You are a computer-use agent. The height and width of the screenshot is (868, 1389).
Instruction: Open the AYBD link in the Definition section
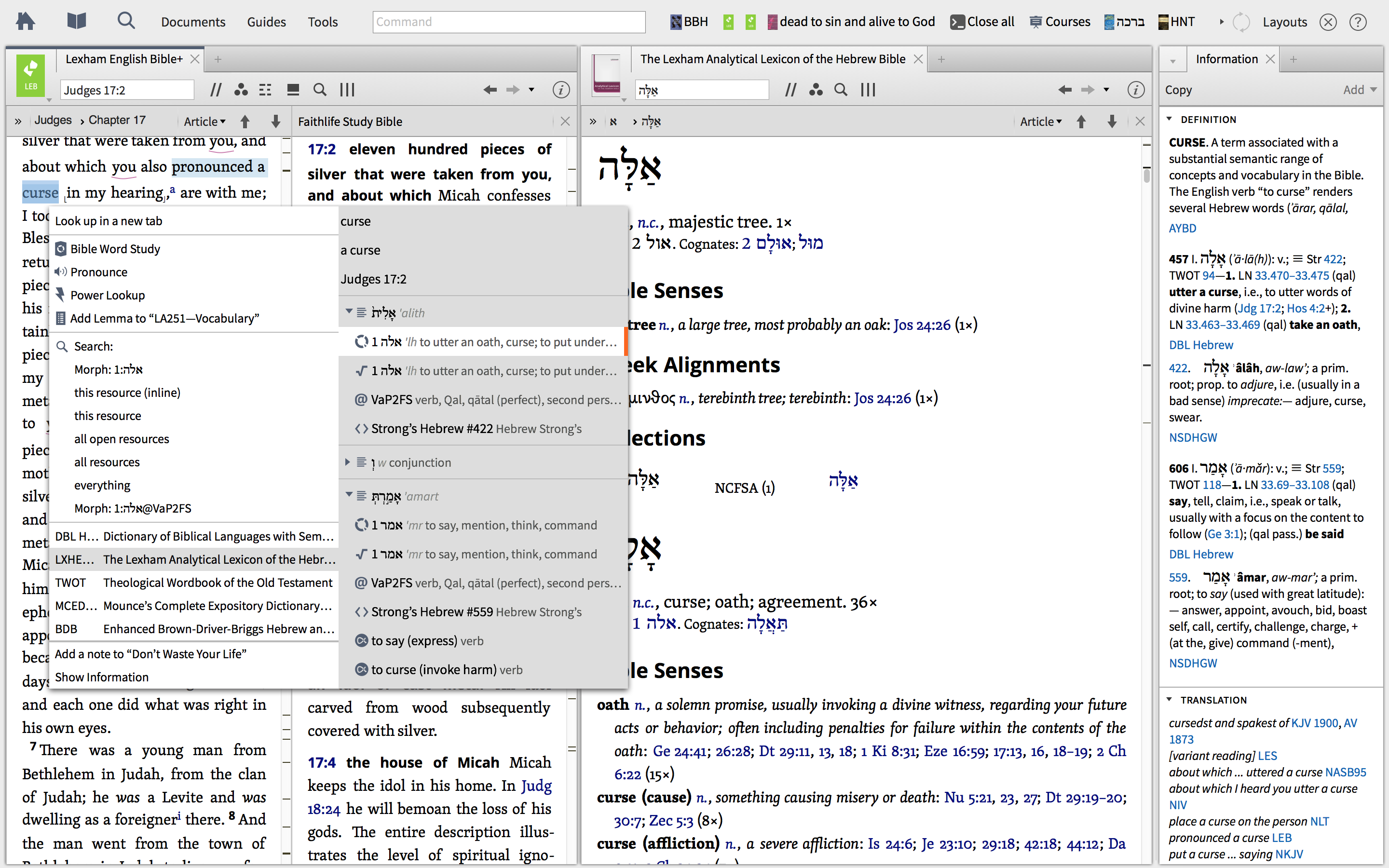[x=1183, y=228]
